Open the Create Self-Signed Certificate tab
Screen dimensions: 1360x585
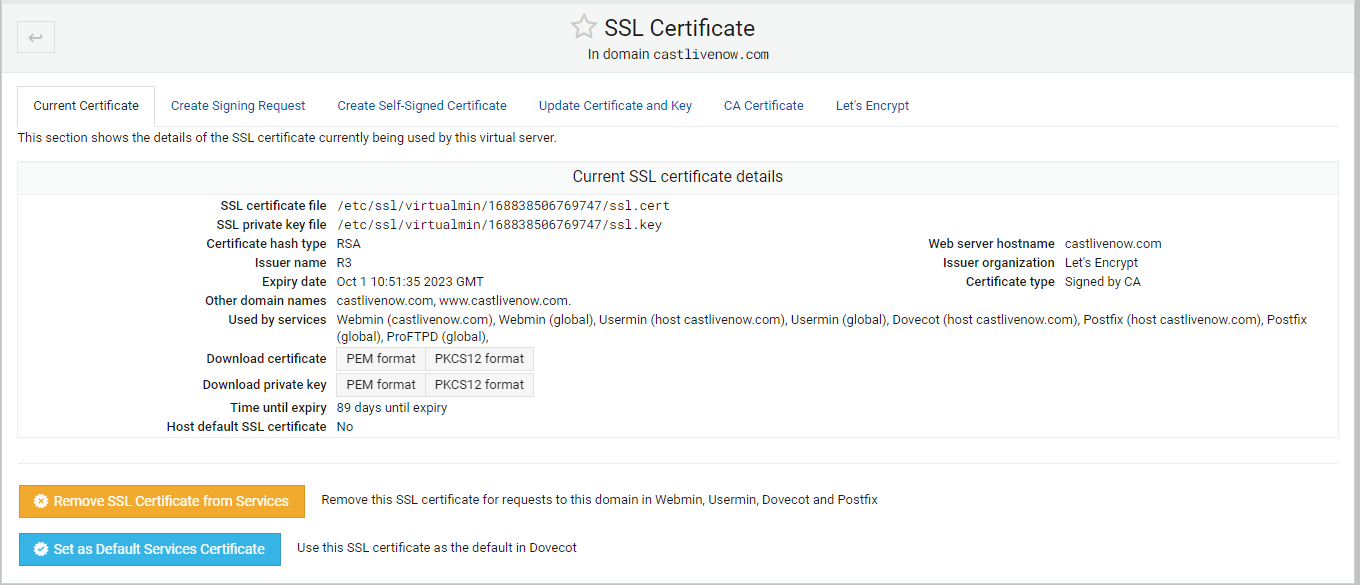coord(421,105)
